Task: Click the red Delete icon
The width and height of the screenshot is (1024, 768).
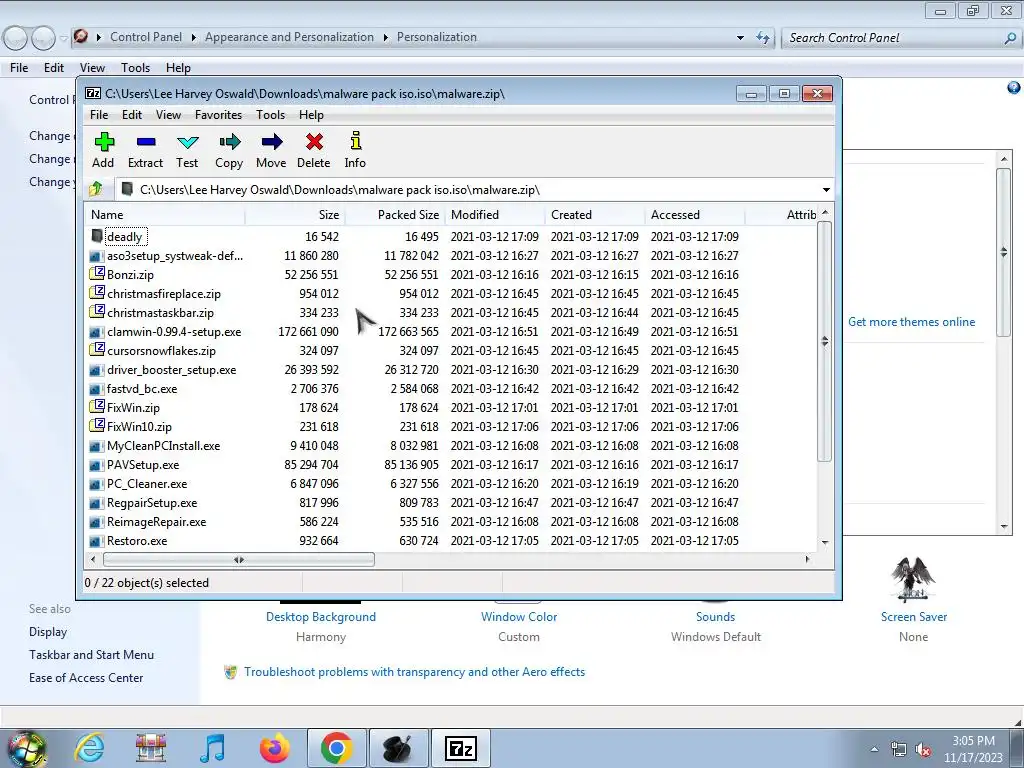Action: [314, 142]
